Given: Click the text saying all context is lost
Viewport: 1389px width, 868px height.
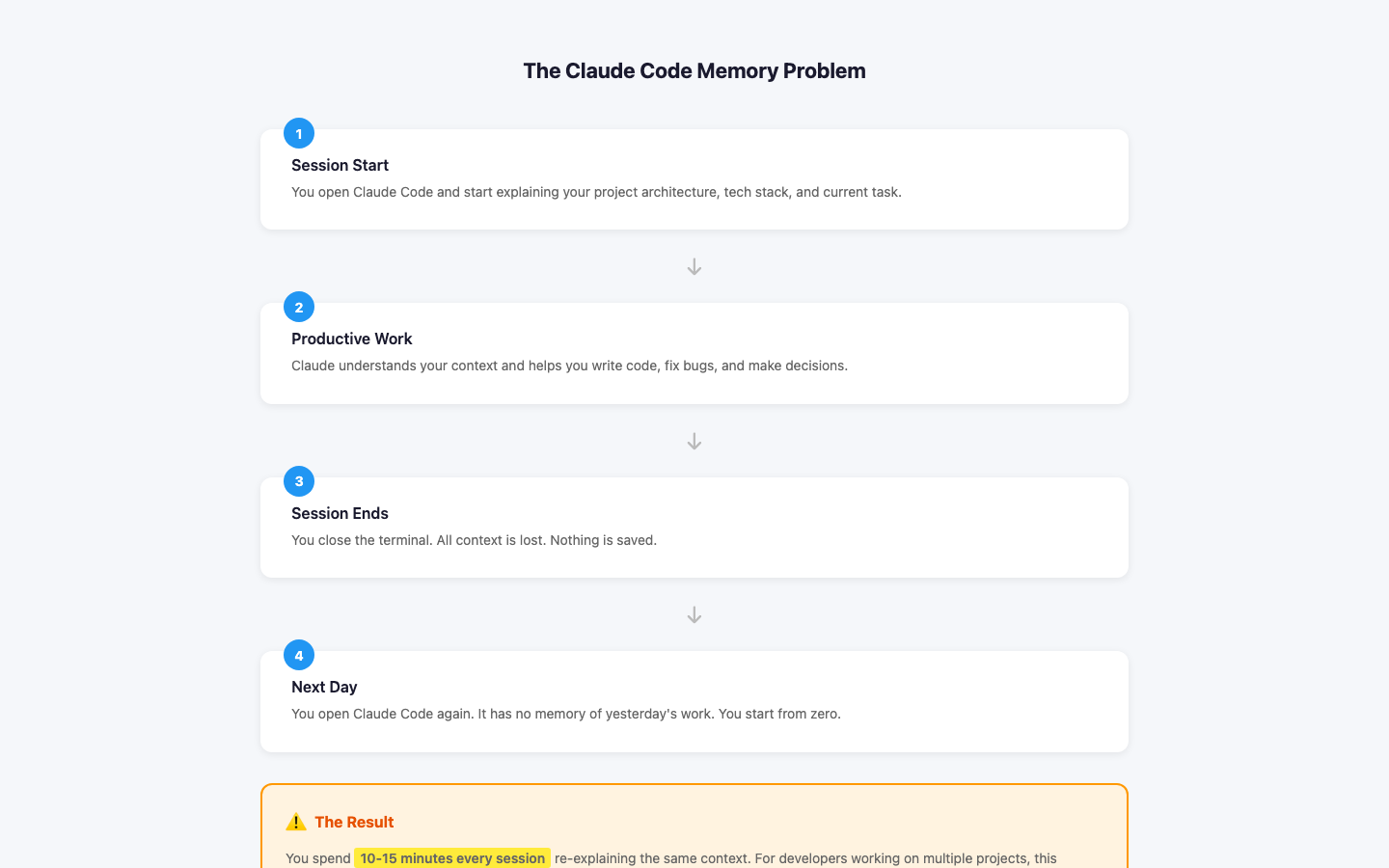Looking at the screenshot, I should pos(474,540).
